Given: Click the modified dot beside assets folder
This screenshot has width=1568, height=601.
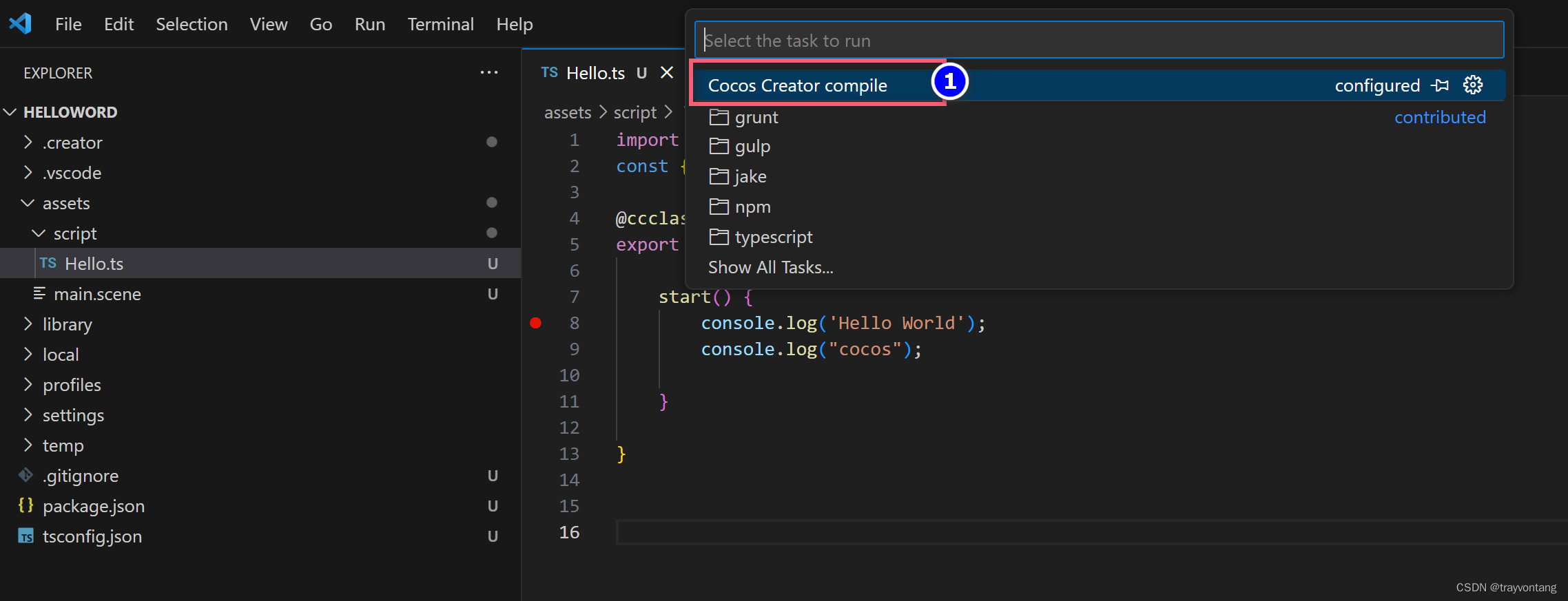Looking at the screenshot, I should coord(492,202).
